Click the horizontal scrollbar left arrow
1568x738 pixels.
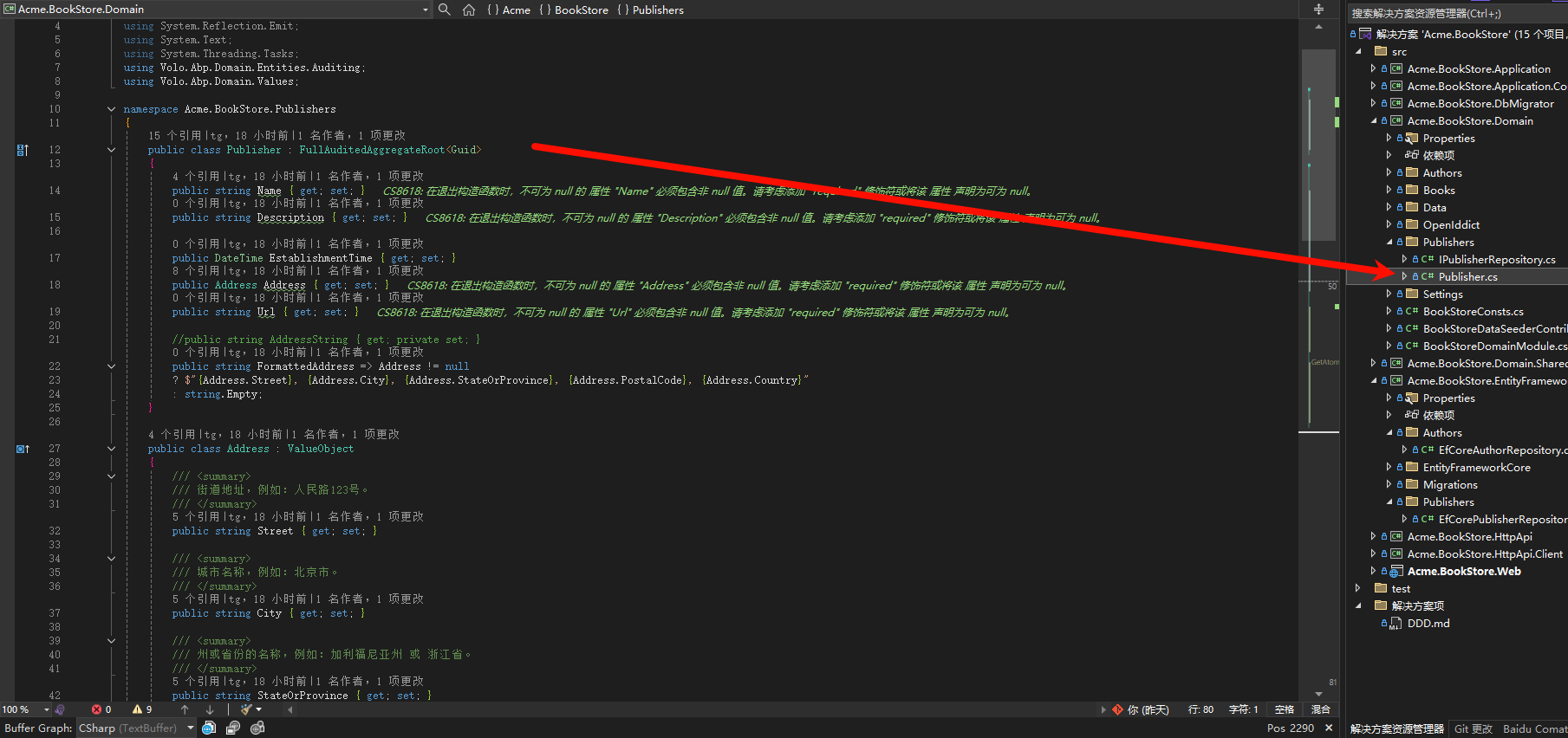pos(290,709)
